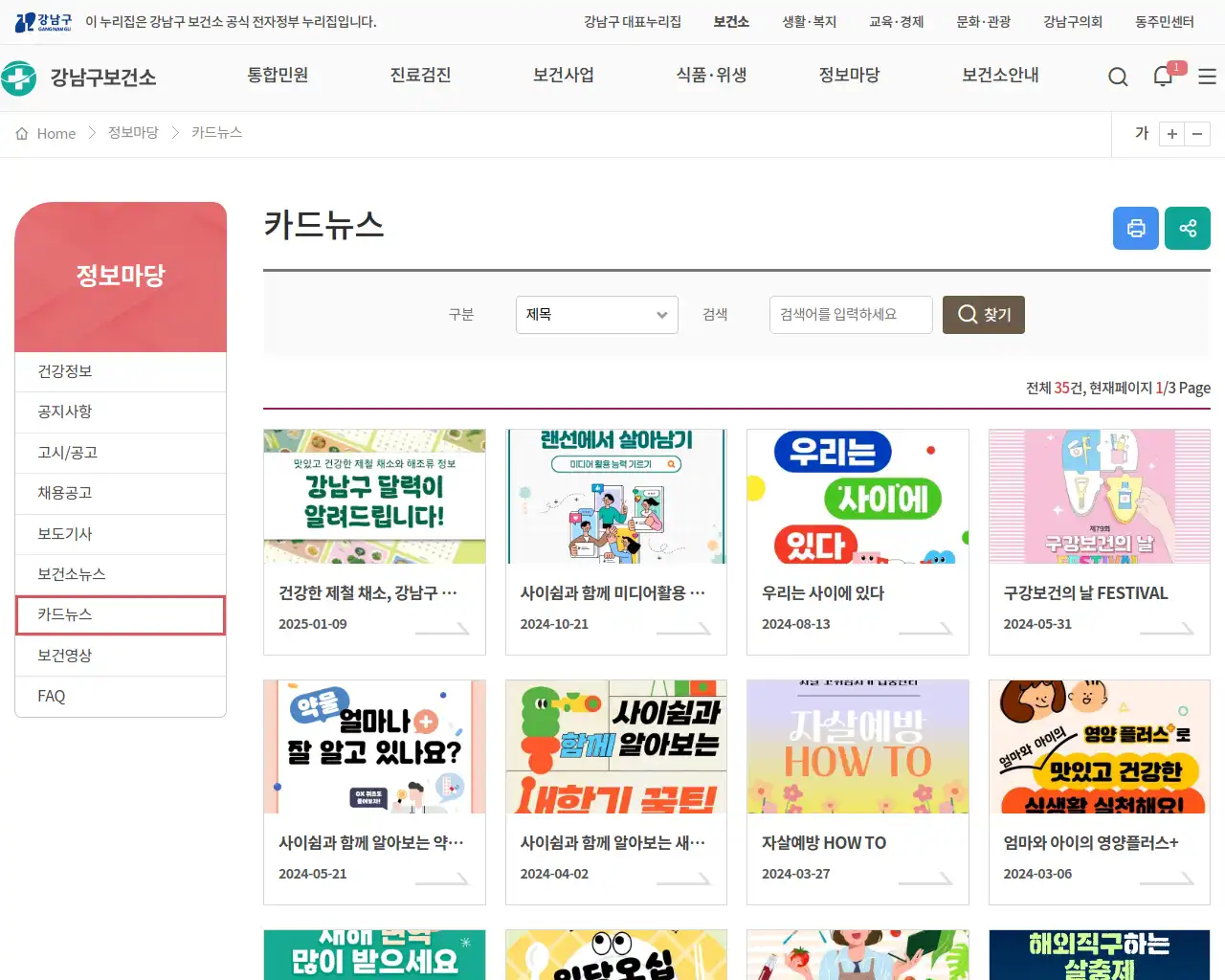Select 카드뉴스 in the highlighted sidebar
Image resolution: width=1225 pixels, height=980 pixels.
point(121,615)
